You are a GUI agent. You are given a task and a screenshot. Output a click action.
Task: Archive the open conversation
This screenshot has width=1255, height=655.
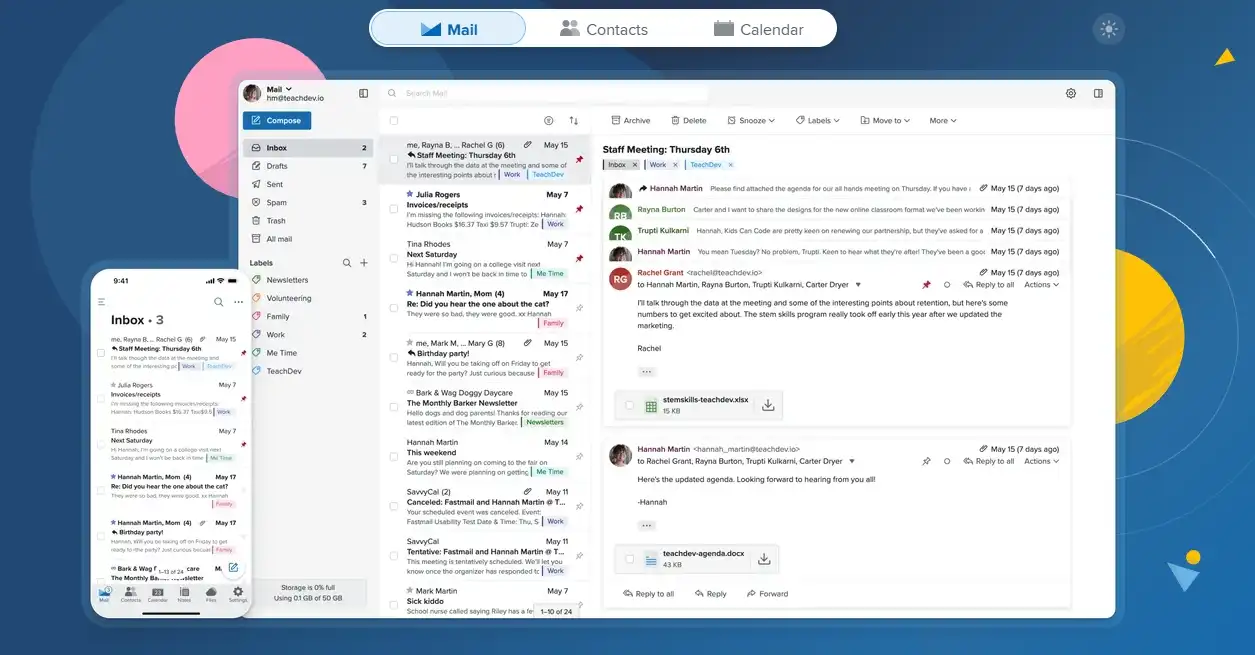631,120
